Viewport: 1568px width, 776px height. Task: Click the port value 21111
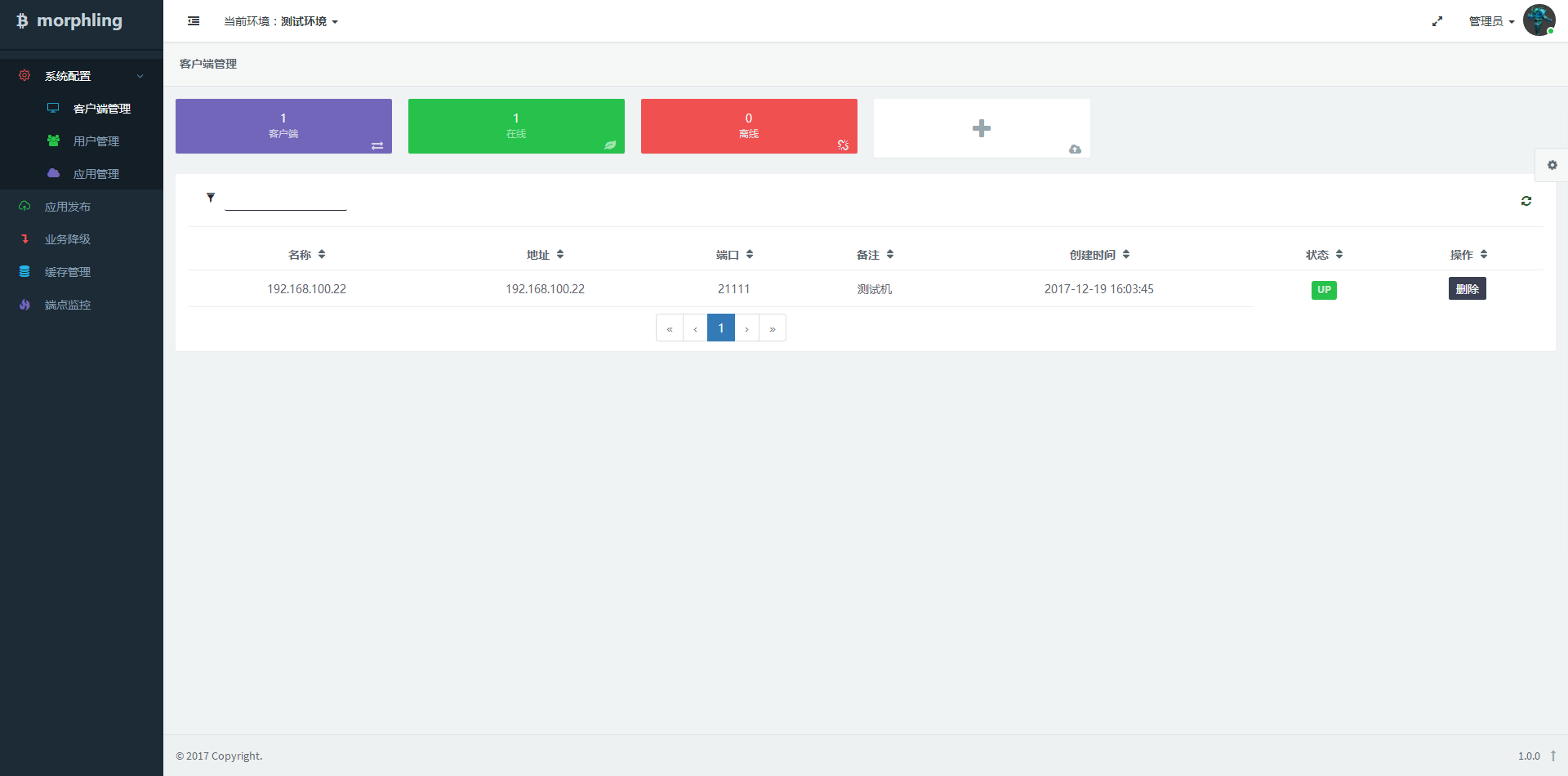point(734,289)
